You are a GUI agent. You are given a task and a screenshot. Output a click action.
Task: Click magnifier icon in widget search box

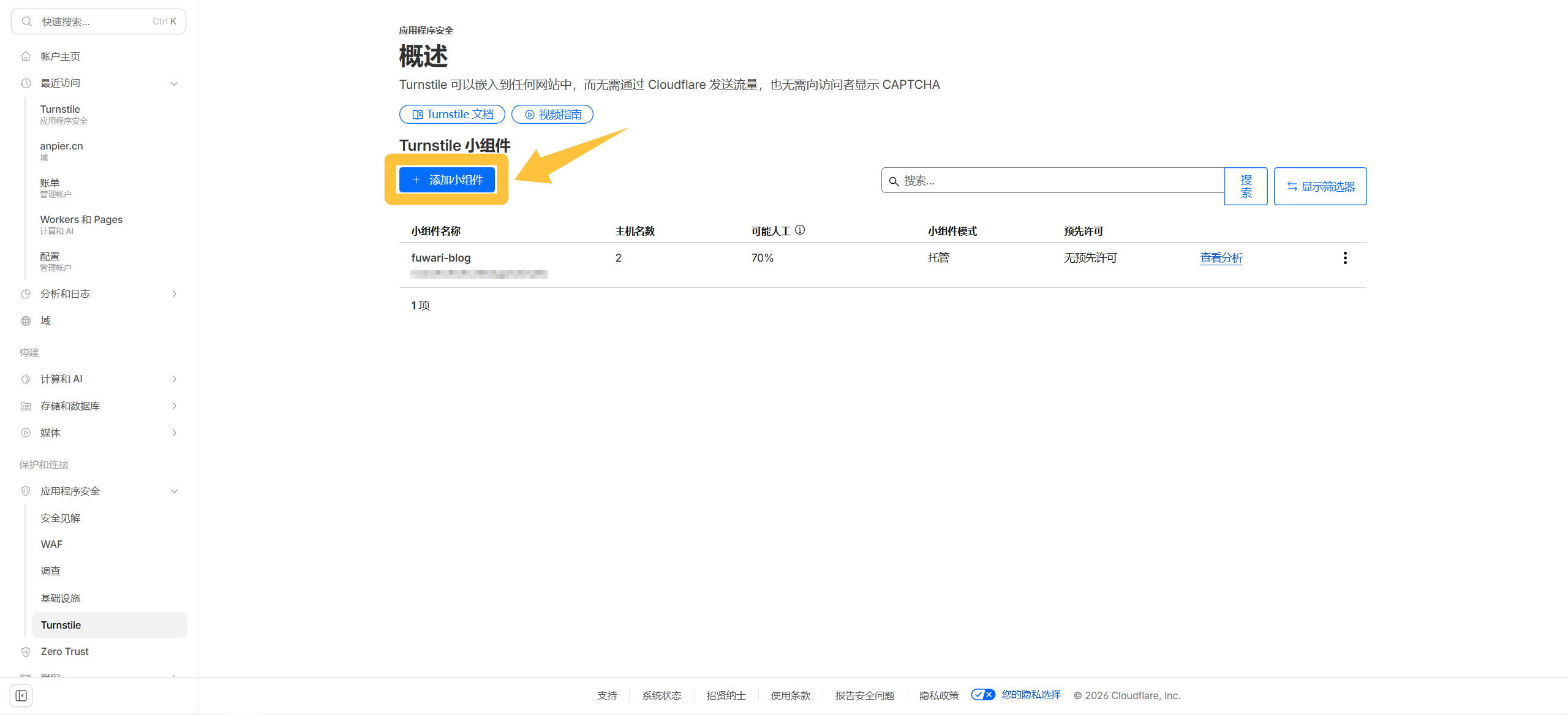894,181
